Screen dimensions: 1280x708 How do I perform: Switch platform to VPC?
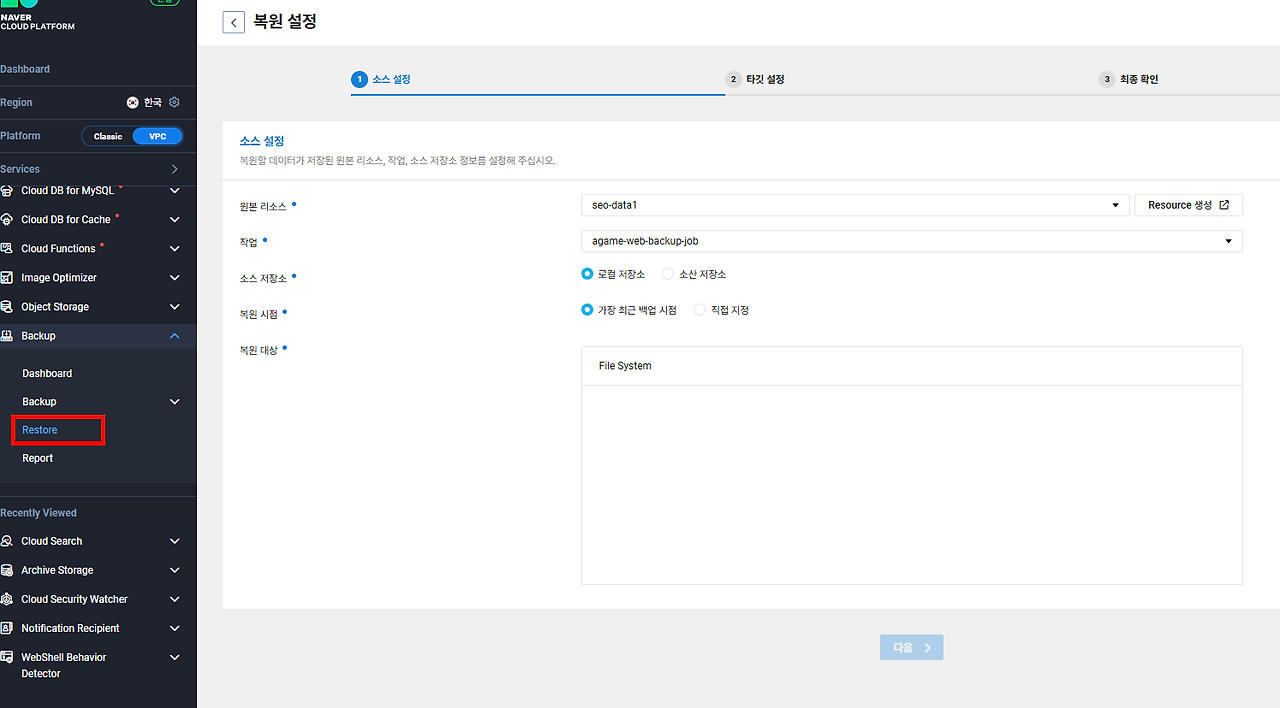tap(157, 136)
